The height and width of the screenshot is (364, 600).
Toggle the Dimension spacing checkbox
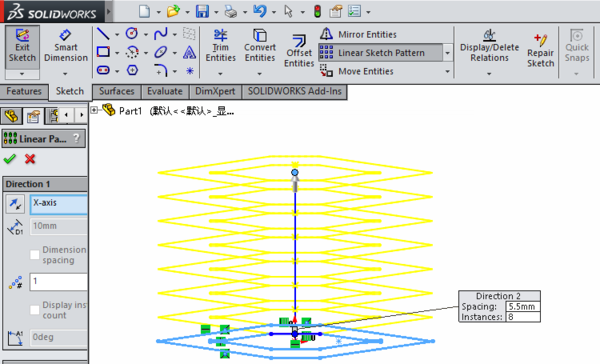34,255
